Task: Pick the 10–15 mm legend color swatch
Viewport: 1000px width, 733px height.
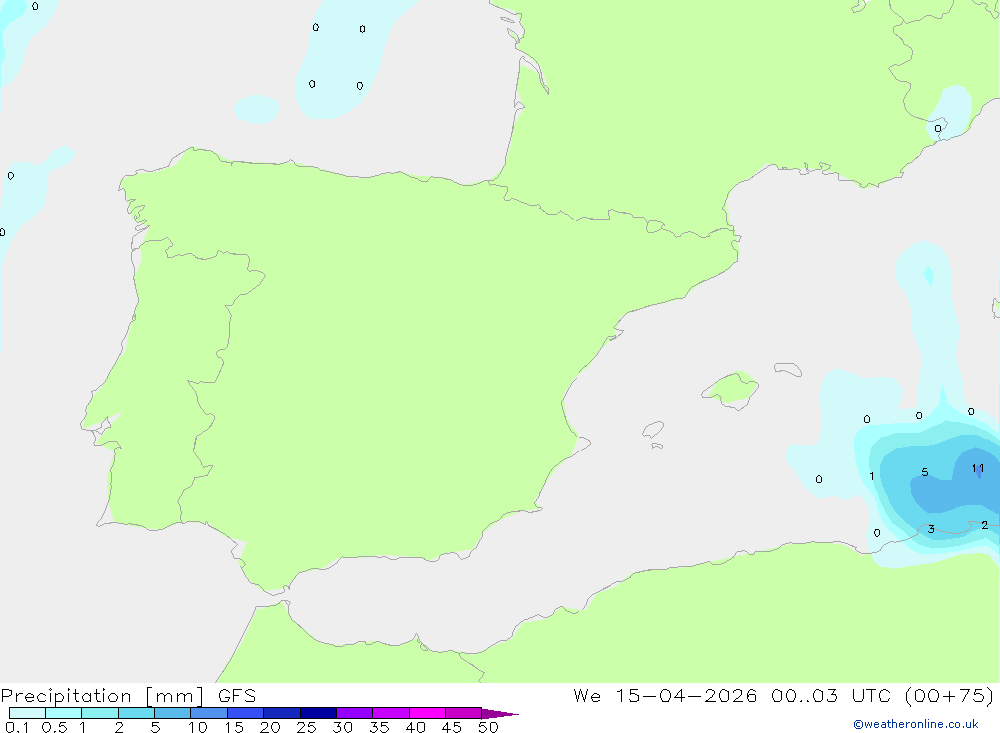Action: 209,713
